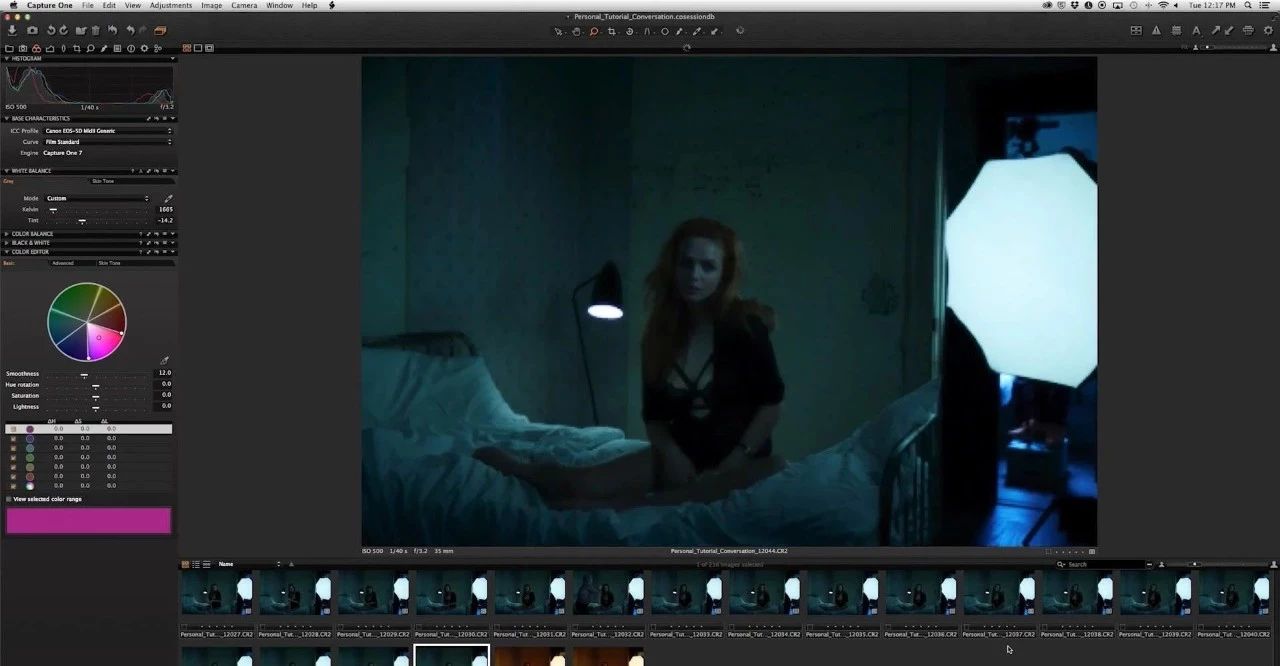Open the Capture camera tool tab
Screen dimensions: 1280x666
pyautogui.click(x=23, y=48)
